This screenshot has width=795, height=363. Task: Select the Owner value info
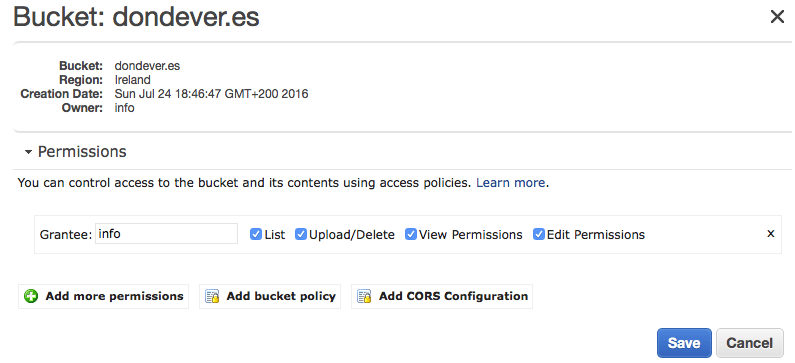click(124, 107)
